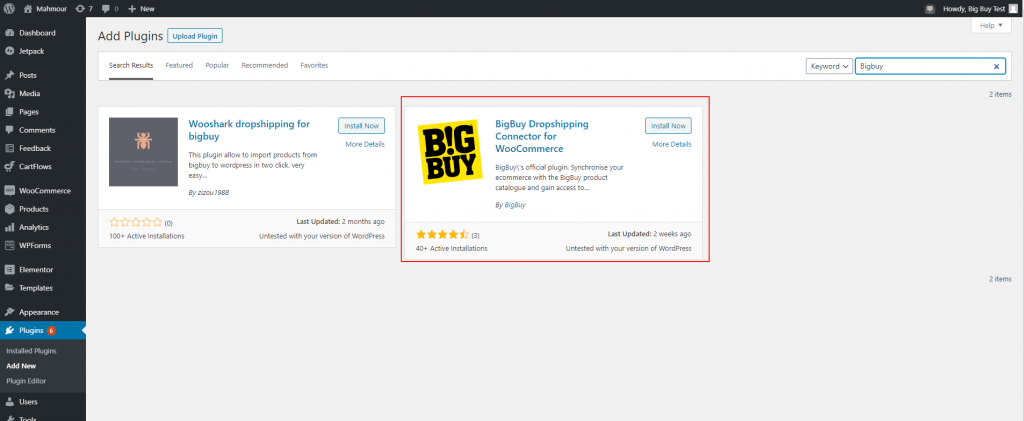Open the Howdy Big Buy Test user menu
1024x421 pixels.
click(x=975, y=9)
